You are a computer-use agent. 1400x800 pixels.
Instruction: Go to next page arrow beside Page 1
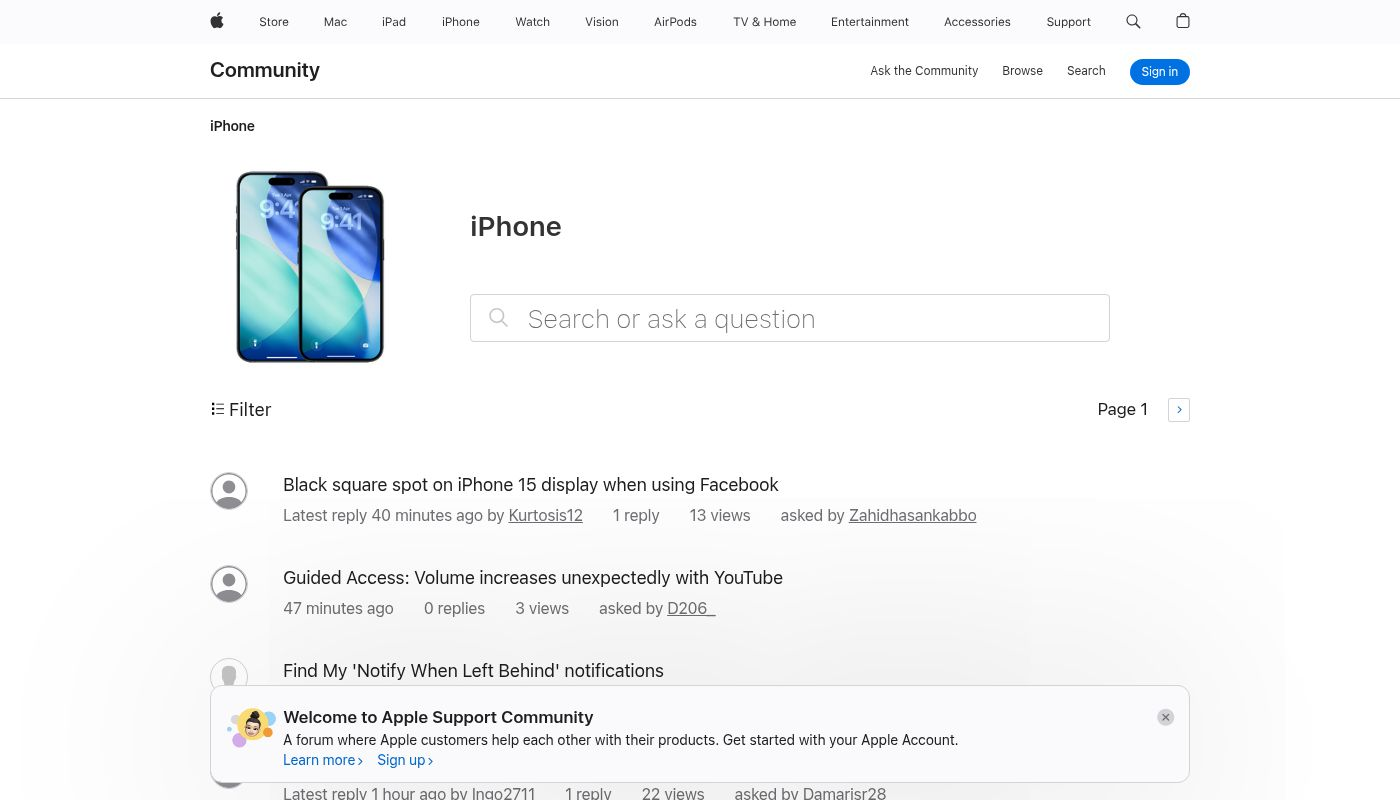pos(1179,410)
